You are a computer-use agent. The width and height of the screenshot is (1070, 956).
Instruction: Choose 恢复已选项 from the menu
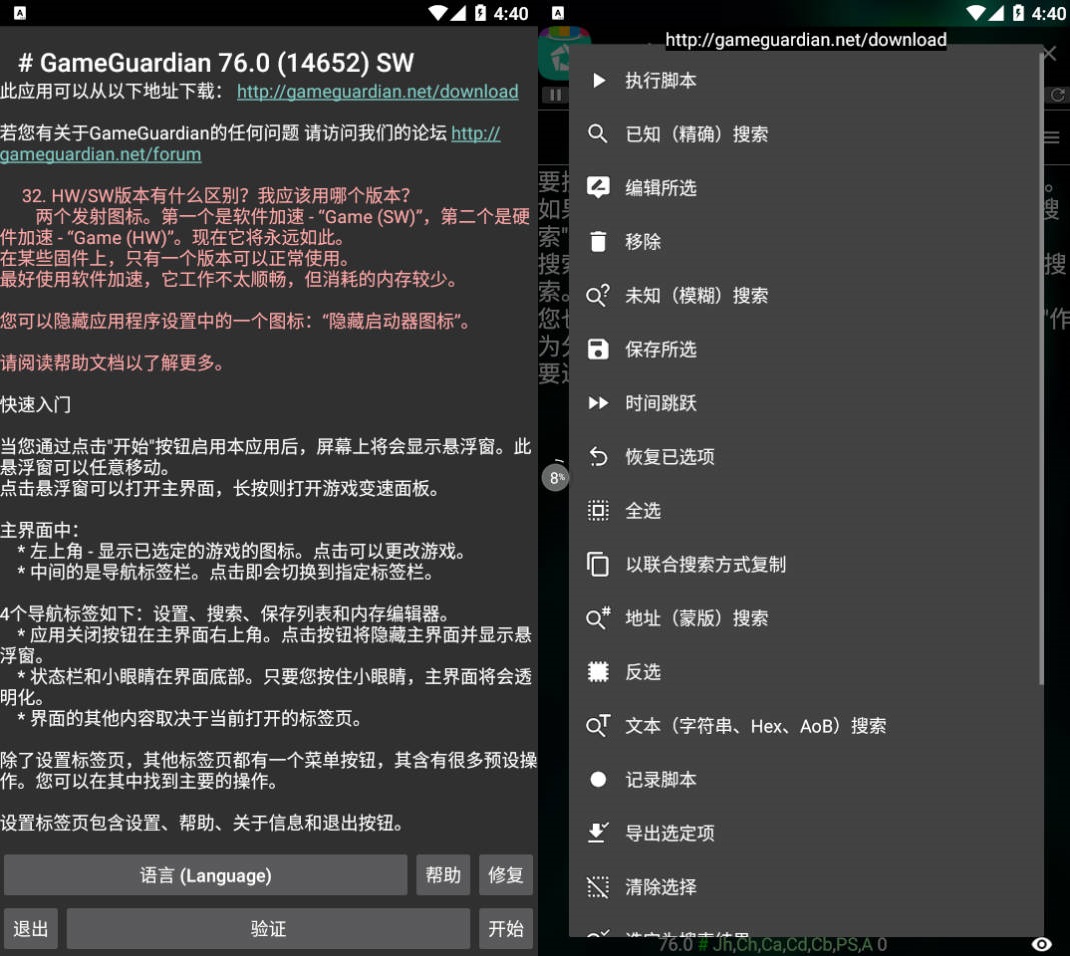click(805, 457)
